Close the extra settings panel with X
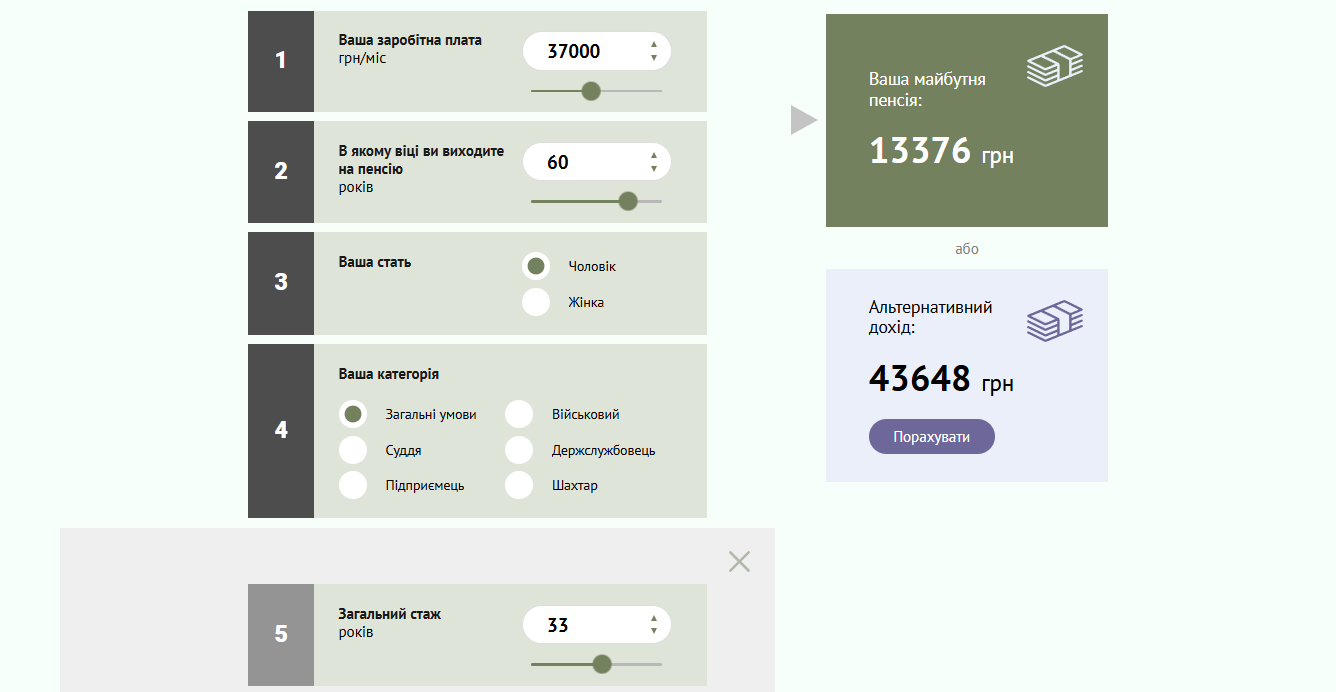The width and height of the screenshot is (1336, 692). (x=739, y=562)
